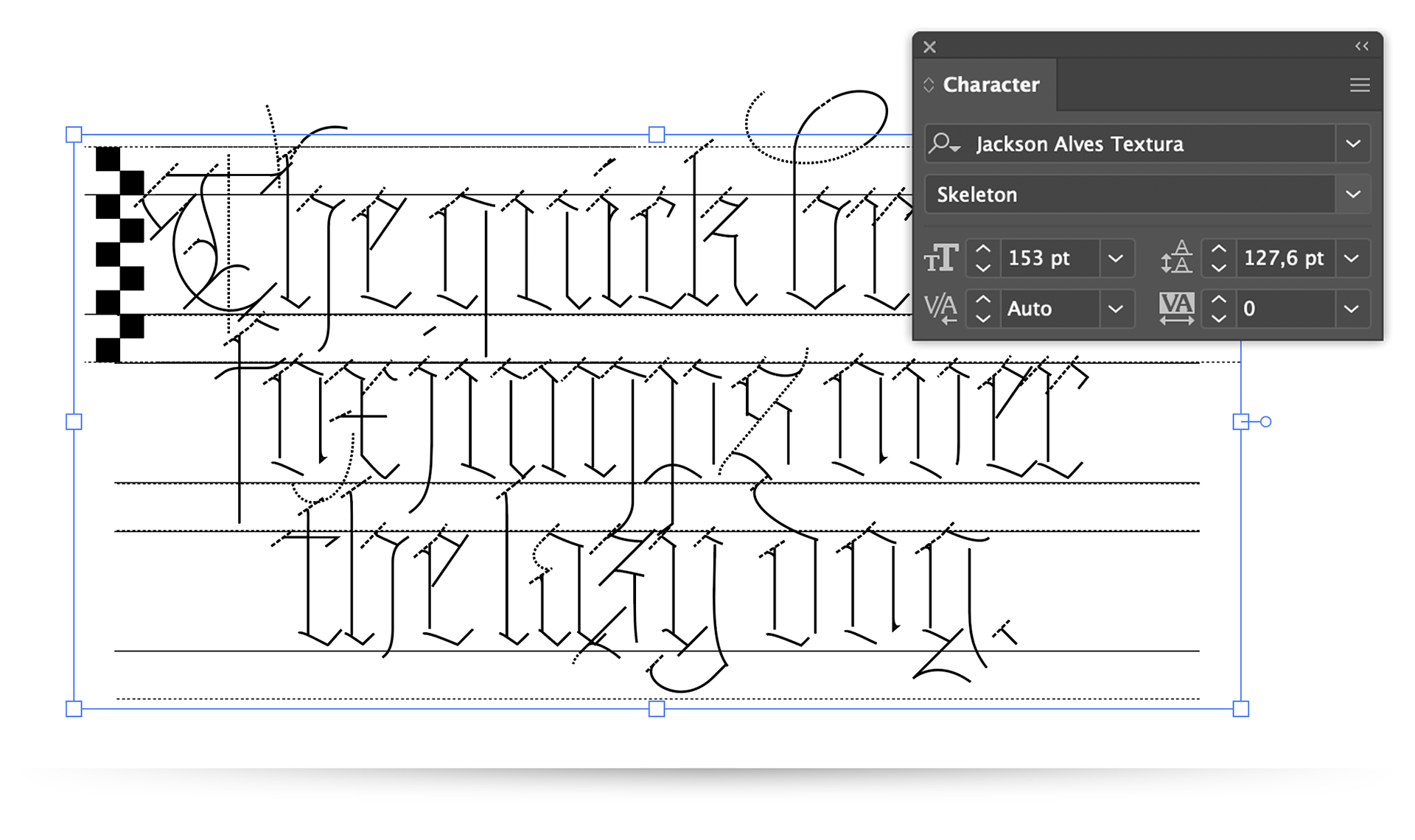The image size is (1415, 840).
Task: Click the text frame out-port on right edge
Action: 1241,421
